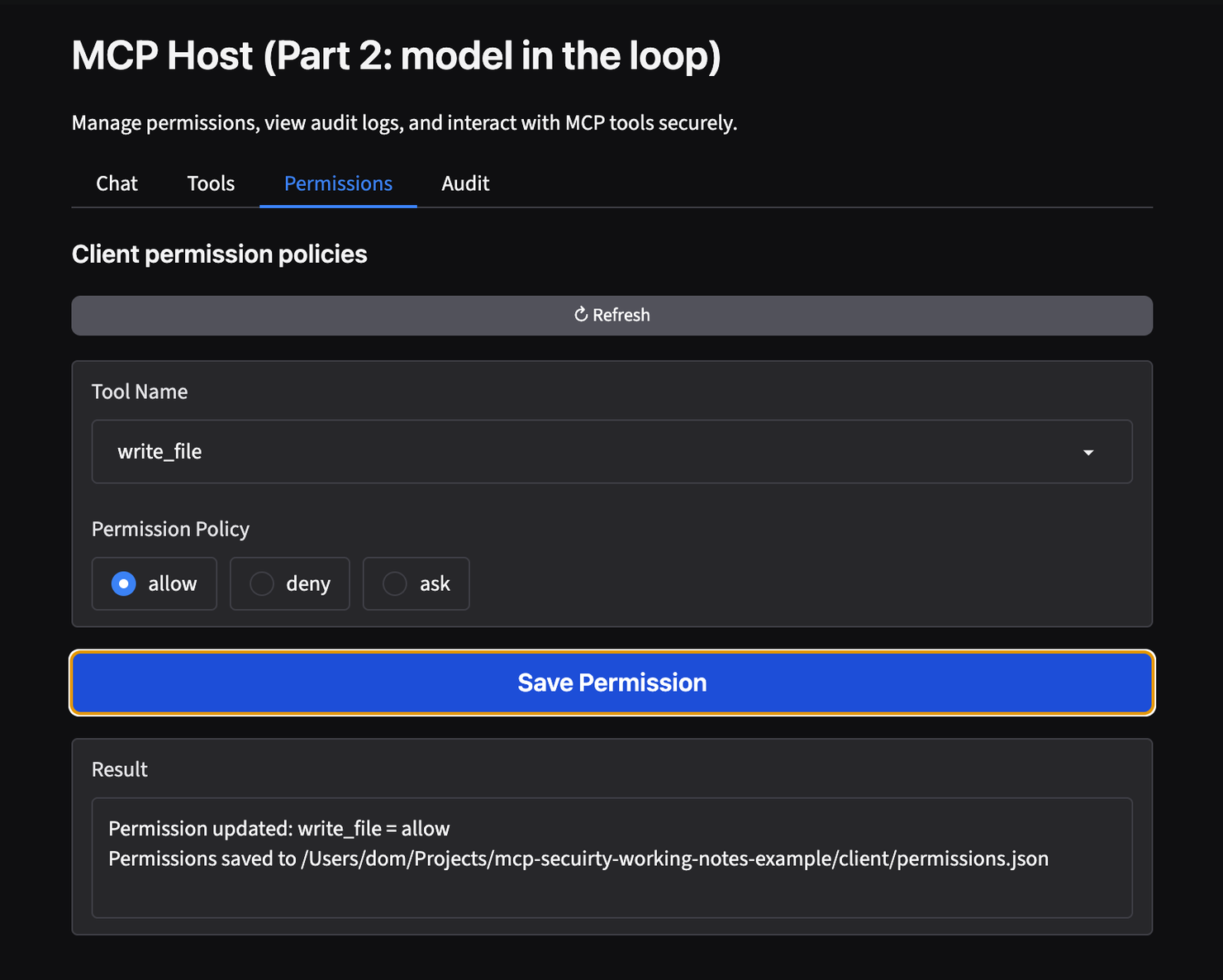The height and width of the screenshot is (980, 1223).
Task: Click the Save Permission button
Action: tap(611, 683)
